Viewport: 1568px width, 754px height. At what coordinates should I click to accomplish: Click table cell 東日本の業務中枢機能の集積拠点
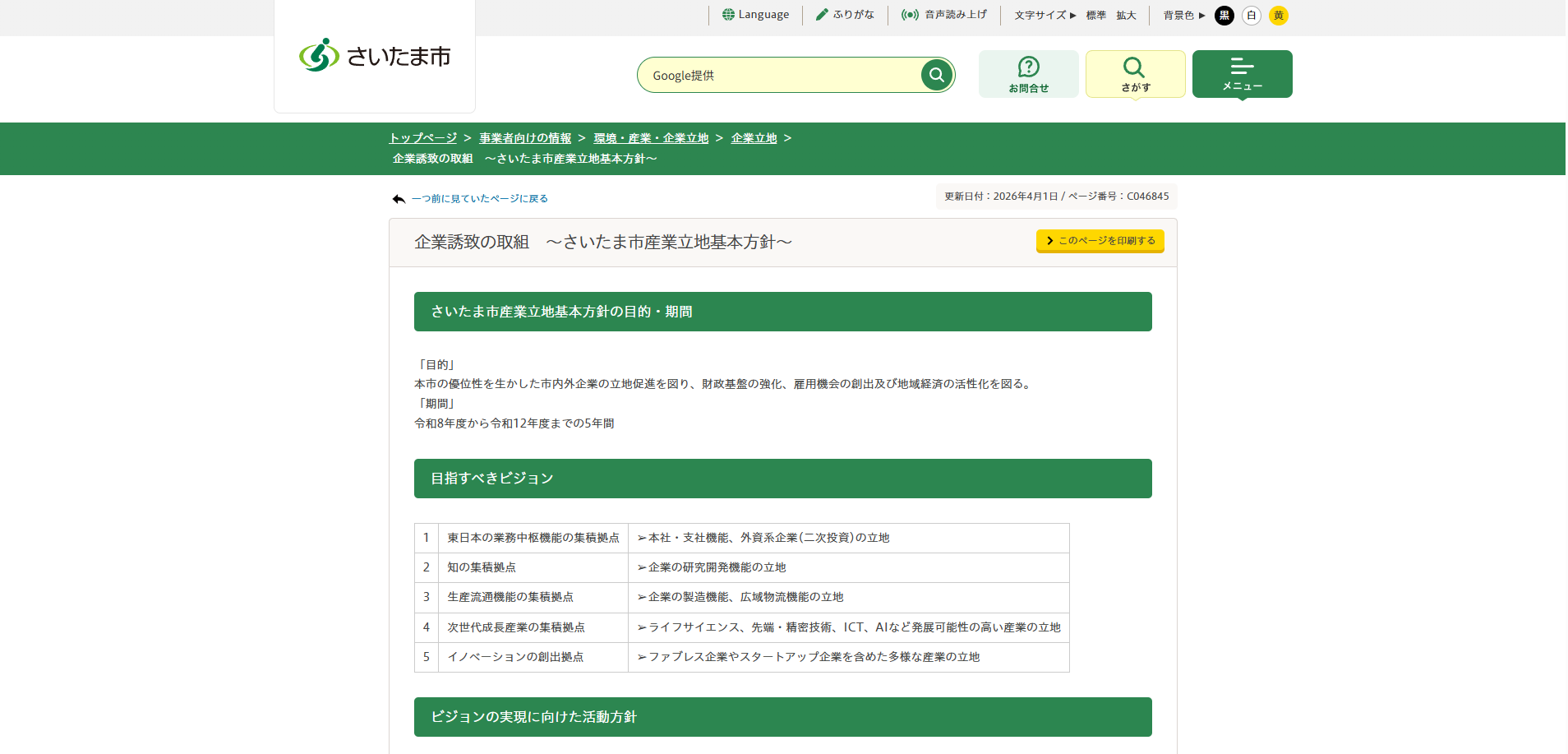(533, 538)
